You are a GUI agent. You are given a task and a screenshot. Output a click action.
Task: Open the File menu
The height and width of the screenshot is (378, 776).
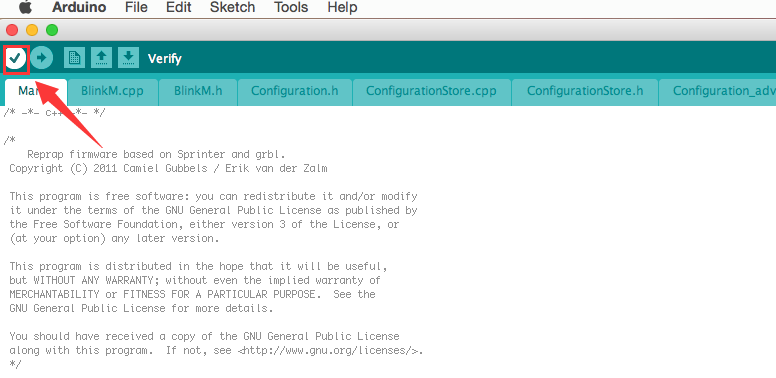pyautogui.click(x=136, y=7)
